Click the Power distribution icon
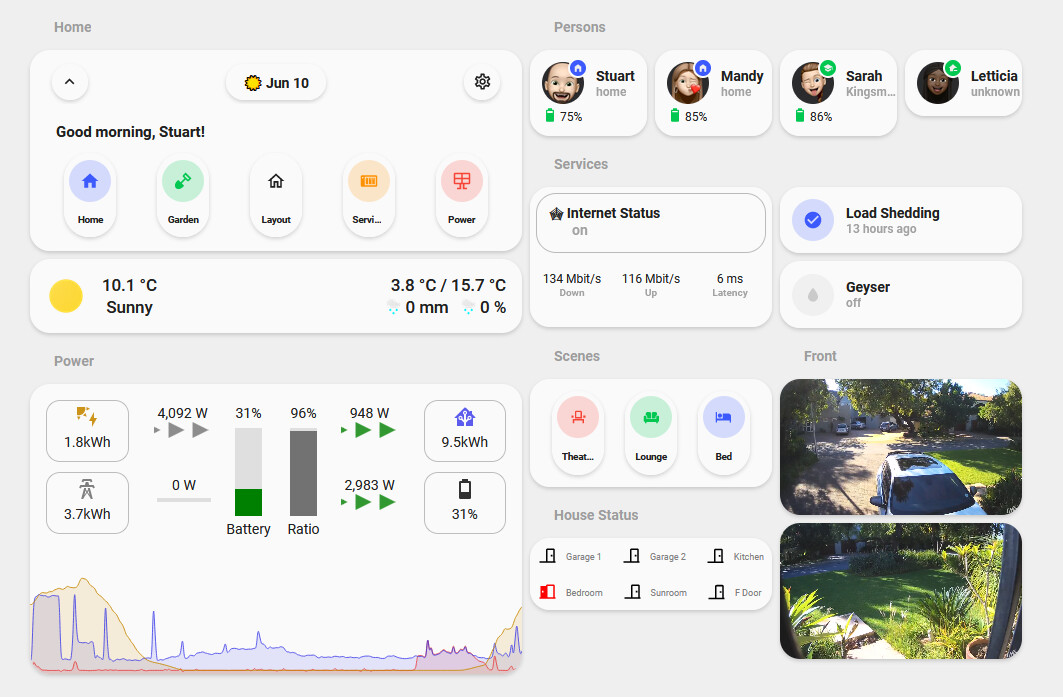Image resolution: width=1063 pixels, height=697 pixels. (462, 181)
